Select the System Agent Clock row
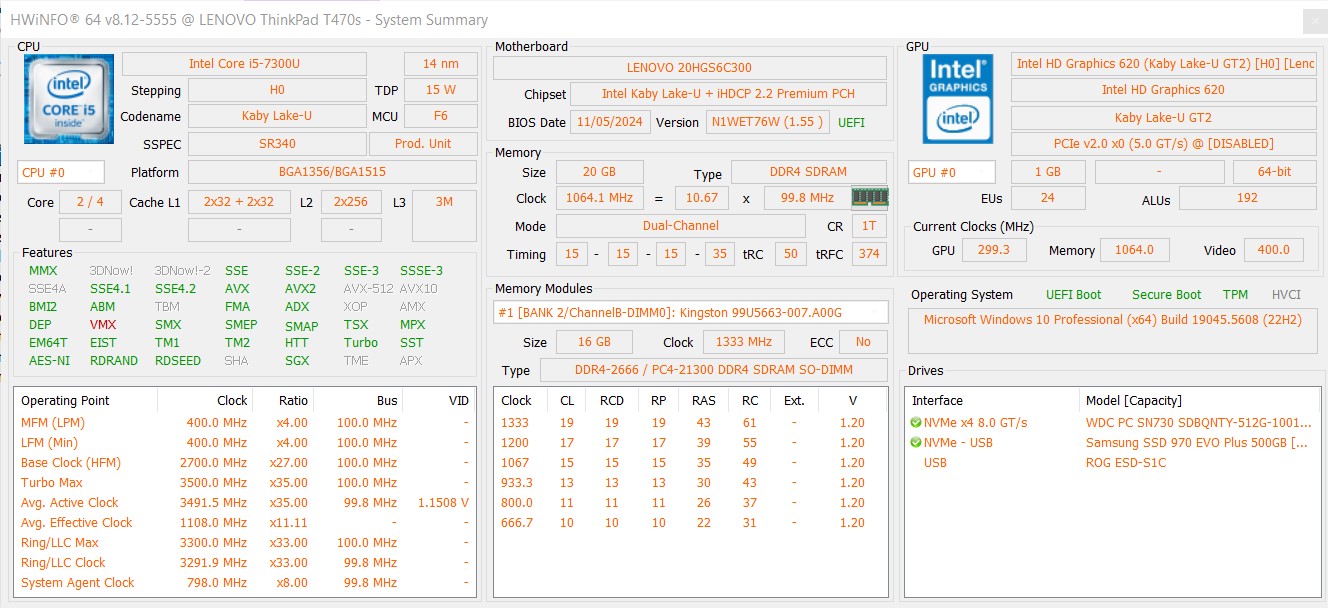This screenshot has width=1328, height=608. (x=245, y=583)
